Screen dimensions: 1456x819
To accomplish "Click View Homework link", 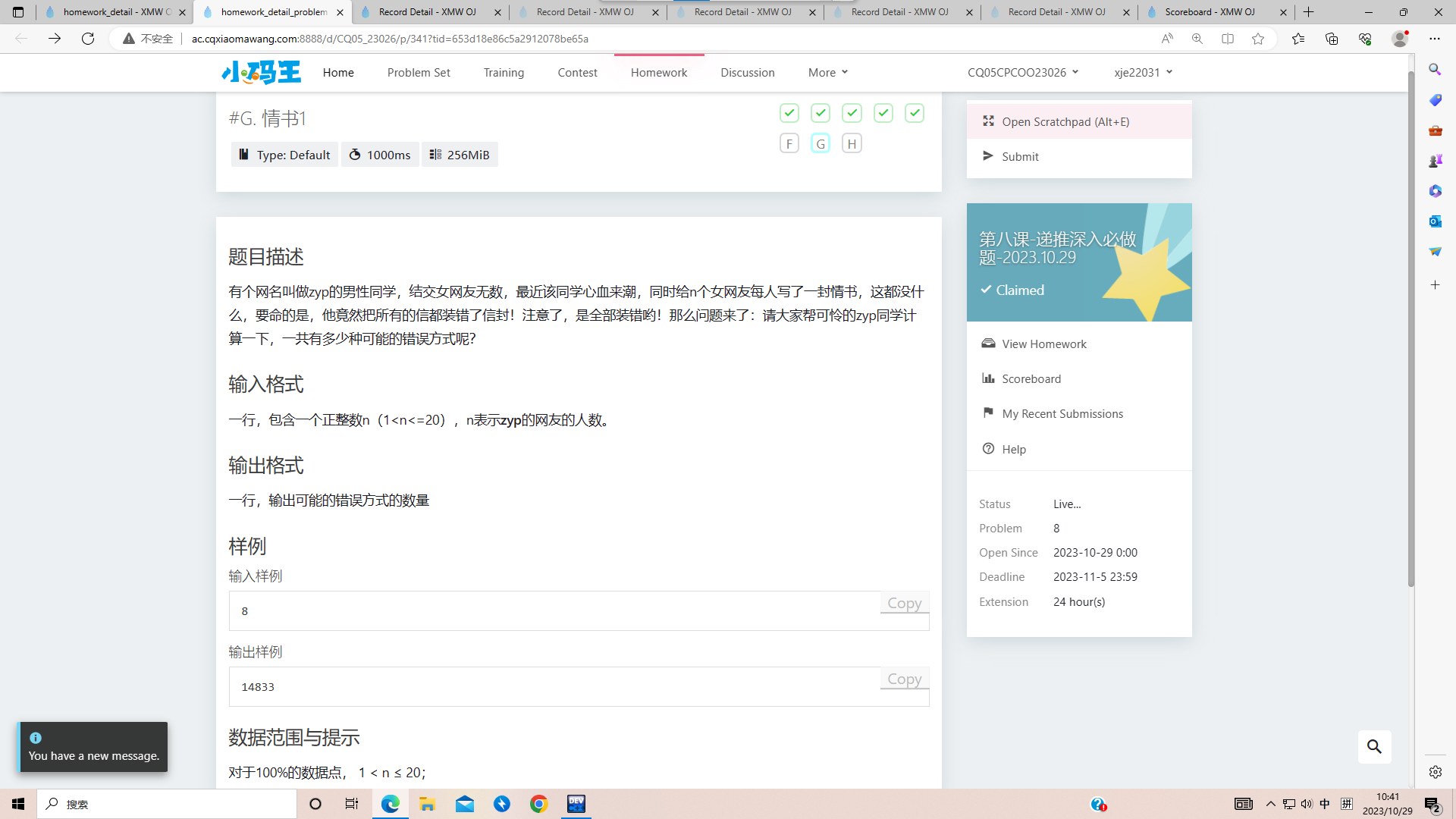I will (1079, 344).
